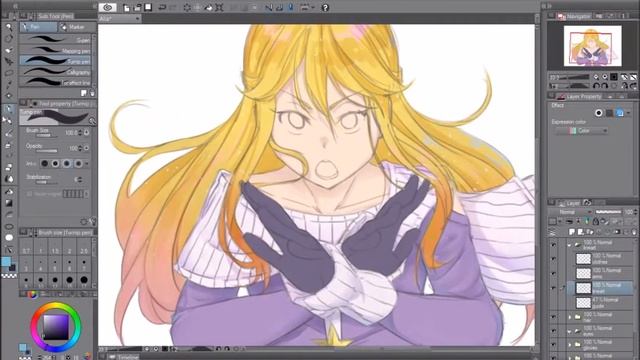This screenshot has height=360, width=640.
Task: Undo the last action in command bar
Action: tap(162, 7)
